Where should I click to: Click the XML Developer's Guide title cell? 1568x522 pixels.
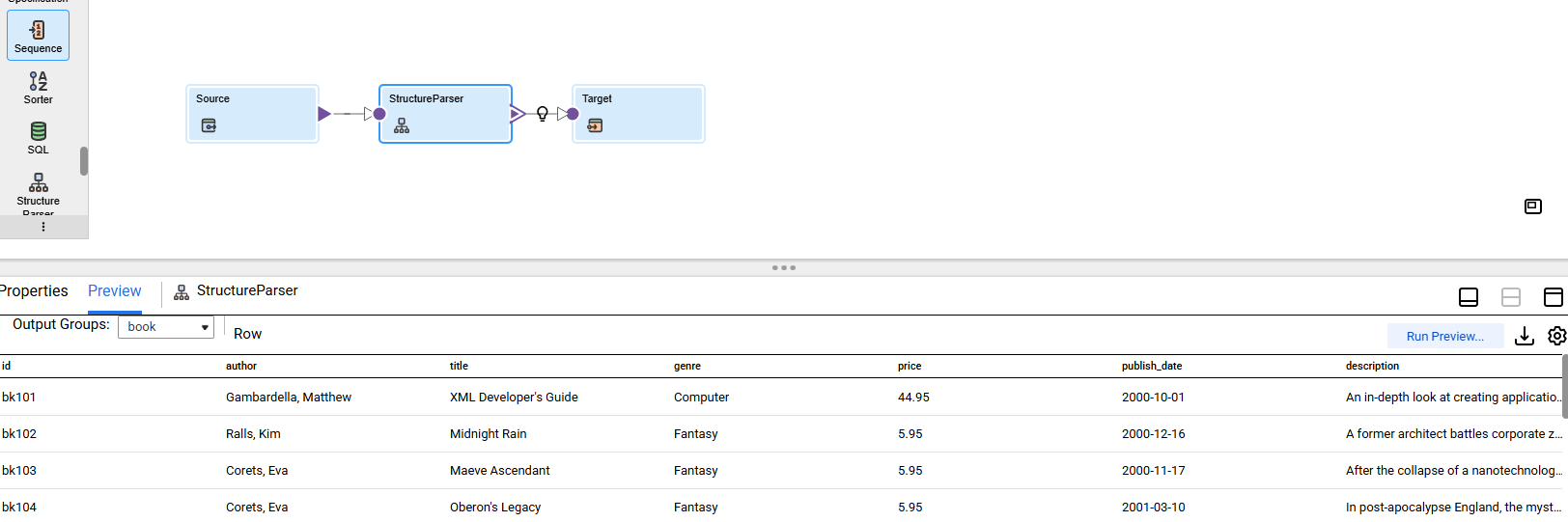(514, 397)
